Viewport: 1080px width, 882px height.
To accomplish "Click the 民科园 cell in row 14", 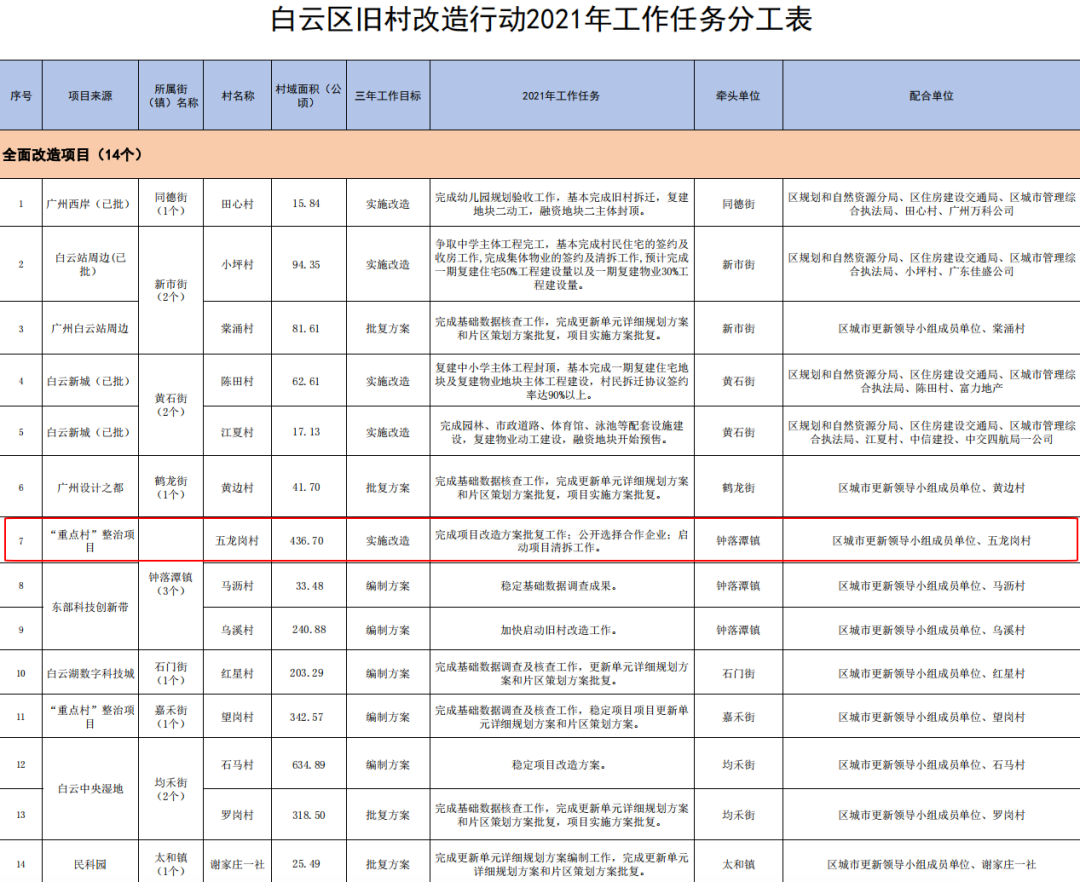I will click(89, 863).
